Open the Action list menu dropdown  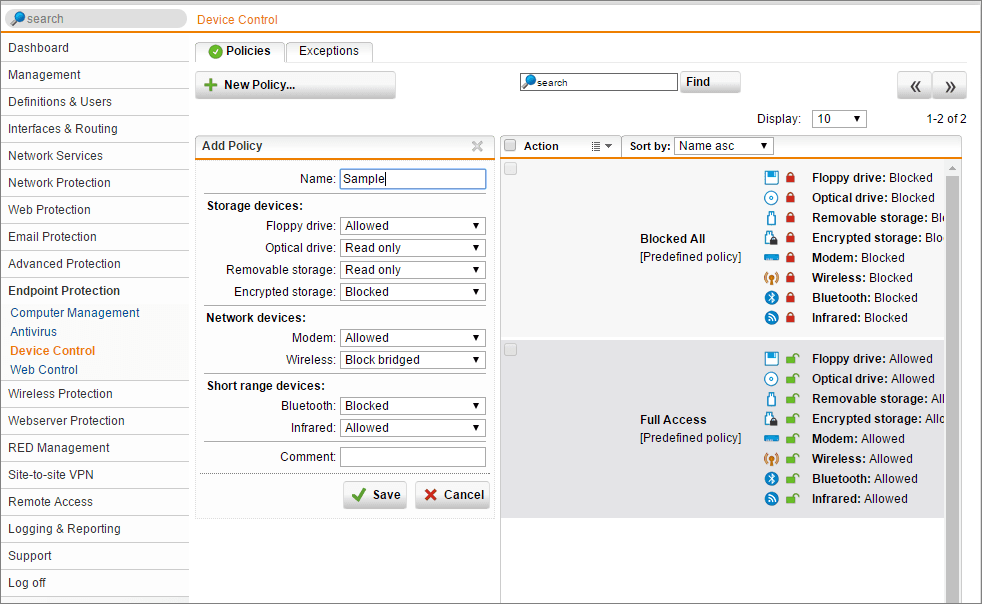point(602,146)
